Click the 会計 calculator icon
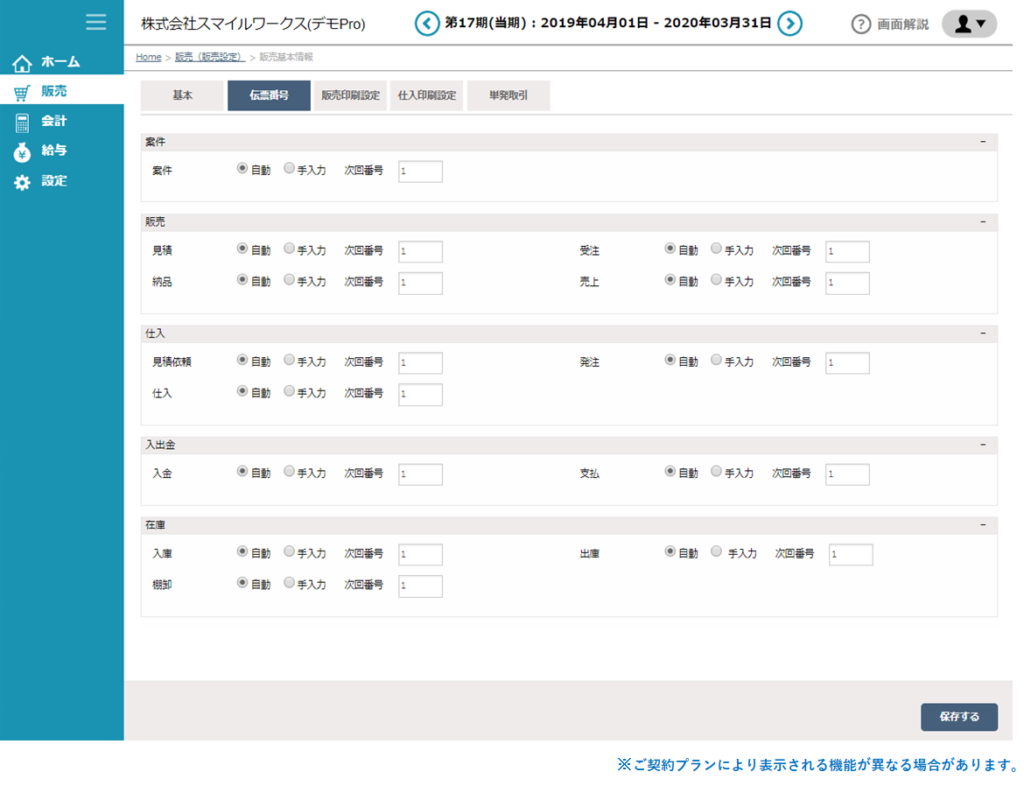The width and height of the screenshot is (1024, 786). [22, 122]
